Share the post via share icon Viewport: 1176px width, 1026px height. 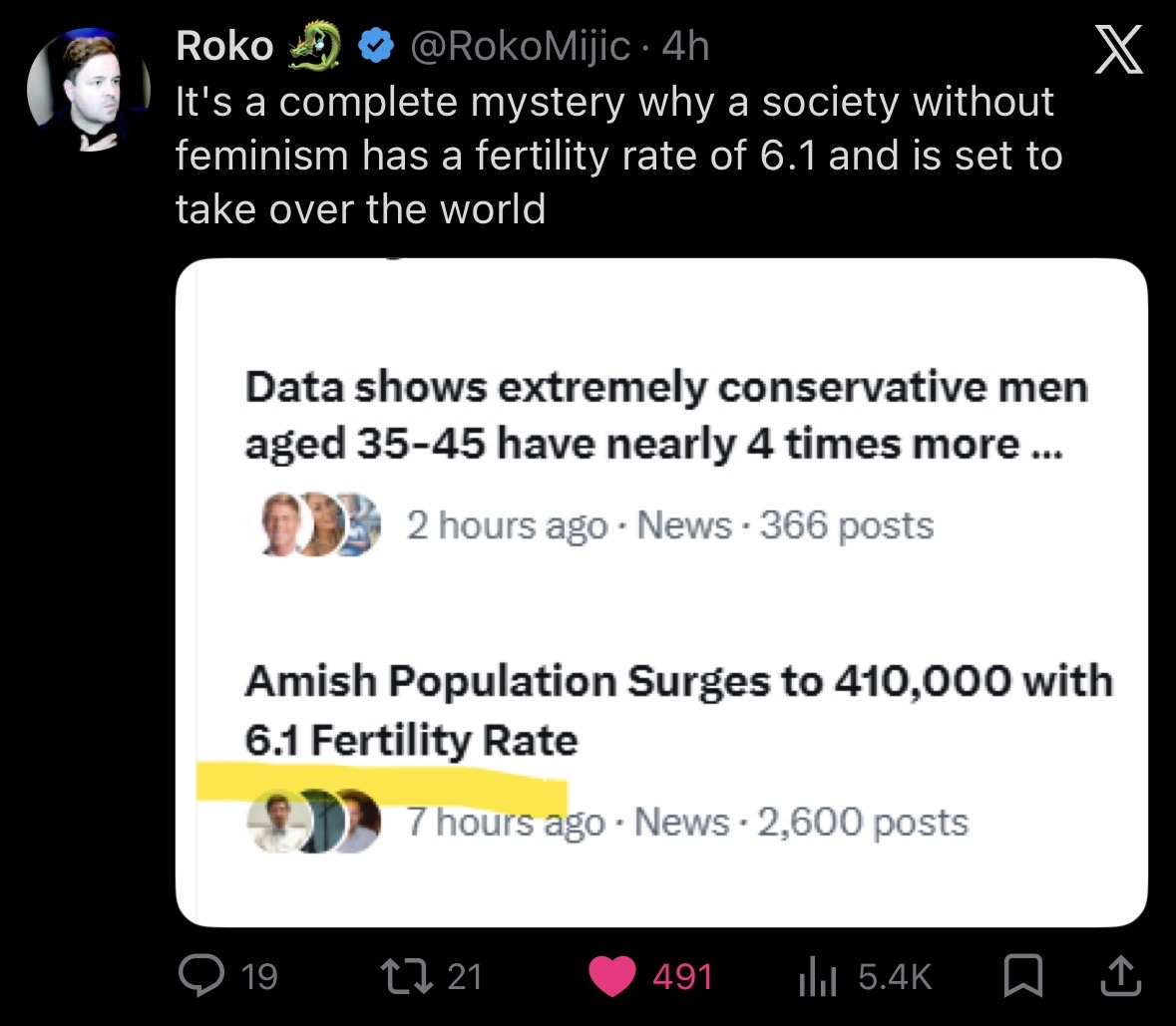click(x=1119, y=975)
